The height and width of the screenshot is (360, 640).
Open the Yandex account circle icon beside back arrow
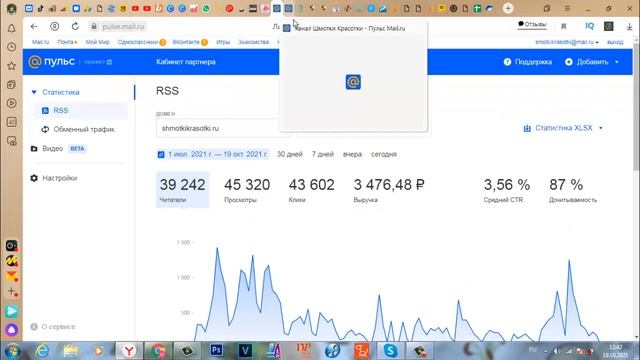tap(54, 26)
